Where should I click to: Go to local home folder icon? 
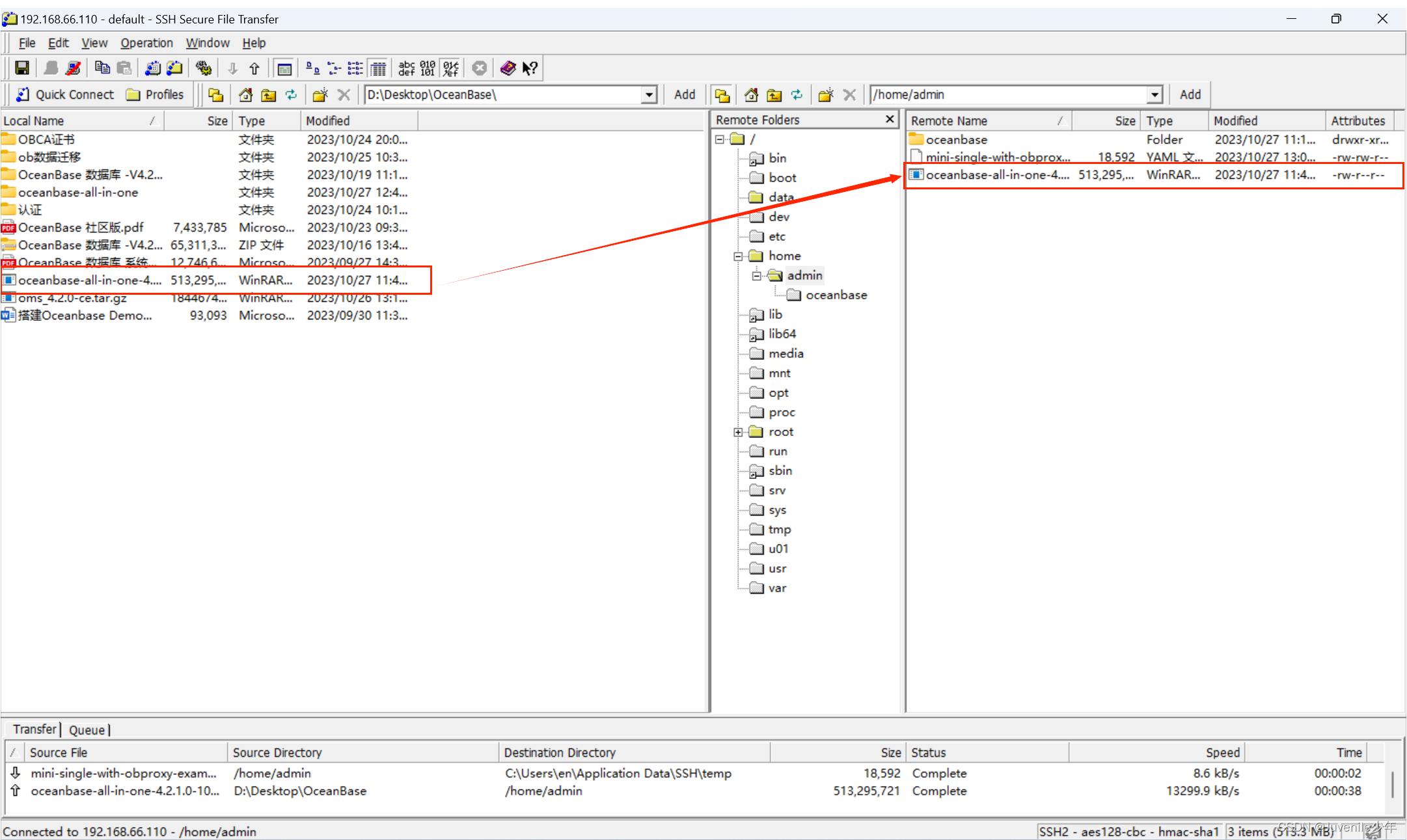pyautogui.click(x=245, y=95)
